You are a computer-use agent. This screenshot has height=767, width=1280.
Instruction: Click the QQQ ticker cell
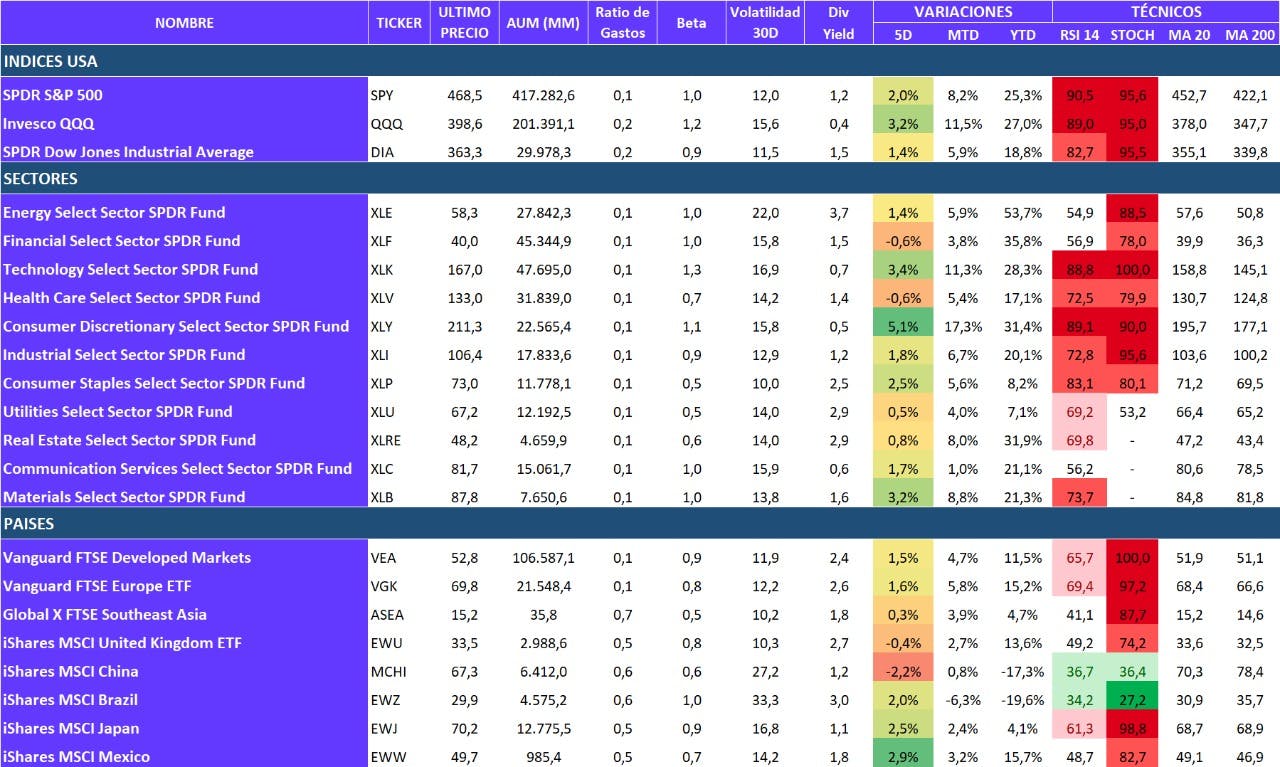[x=399, y=124]
